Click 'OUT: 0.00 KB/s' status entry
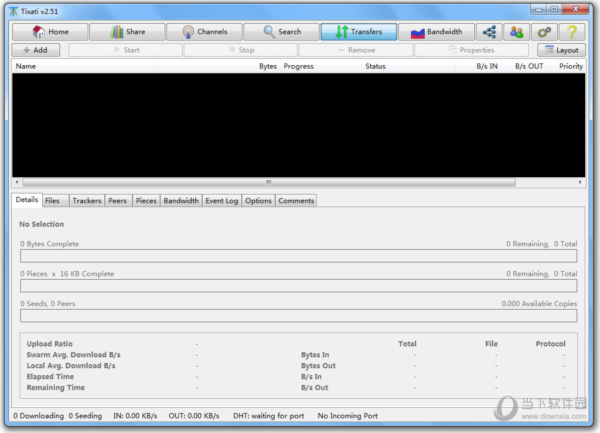The height and width of the screenshot is (433, 600). click(x=194, y=416)
